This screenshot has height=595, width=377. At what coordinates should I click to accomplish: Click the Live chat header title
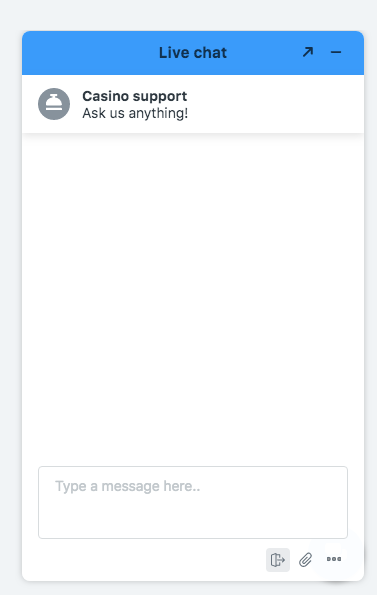click(x=193, y=53)
